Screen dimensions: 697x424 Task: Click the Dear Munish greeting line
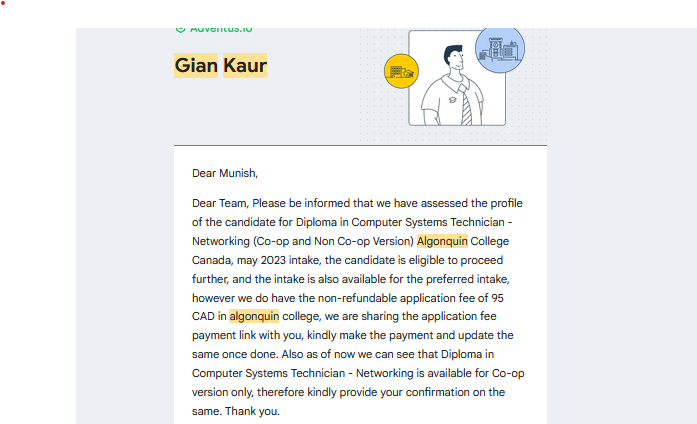(225, 173)
